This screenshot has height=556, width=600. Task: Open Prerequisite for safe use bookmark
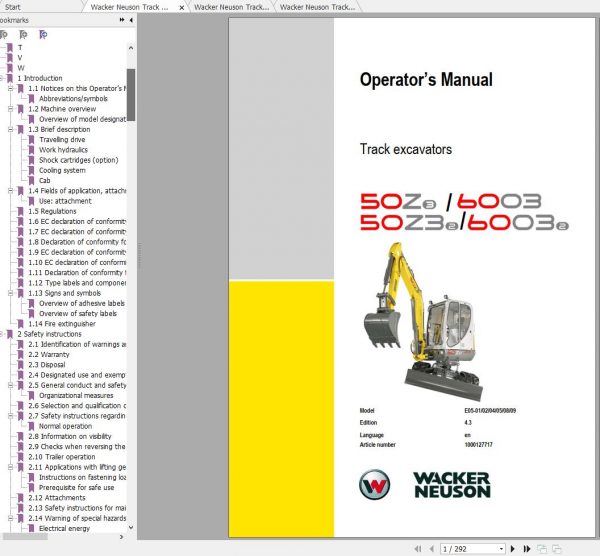pyautogui.click(x=77, y=488)
